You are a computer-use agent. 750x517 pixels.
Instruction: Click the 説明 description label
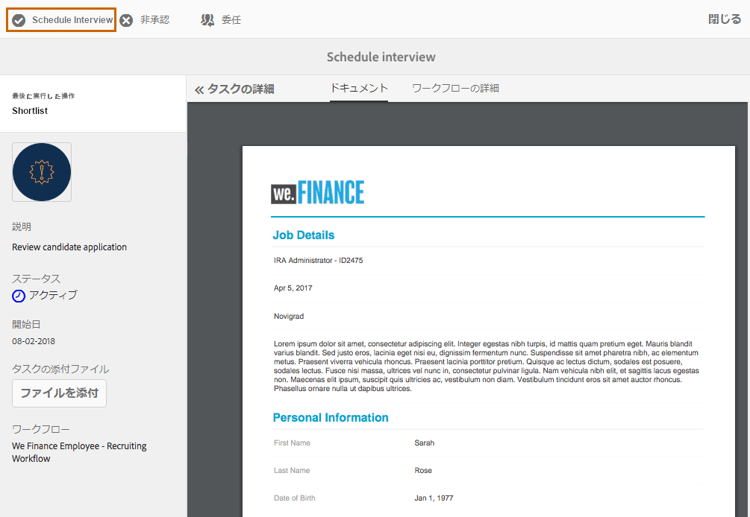[x=22, y=227]
